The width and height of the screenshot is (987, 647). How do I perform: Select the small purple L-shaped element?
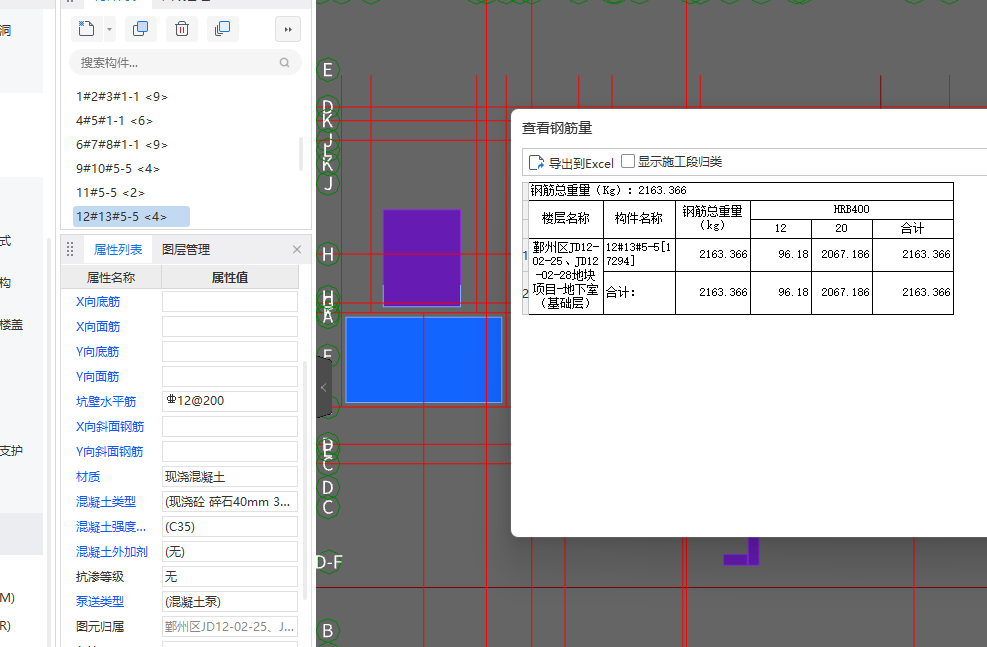742,552
